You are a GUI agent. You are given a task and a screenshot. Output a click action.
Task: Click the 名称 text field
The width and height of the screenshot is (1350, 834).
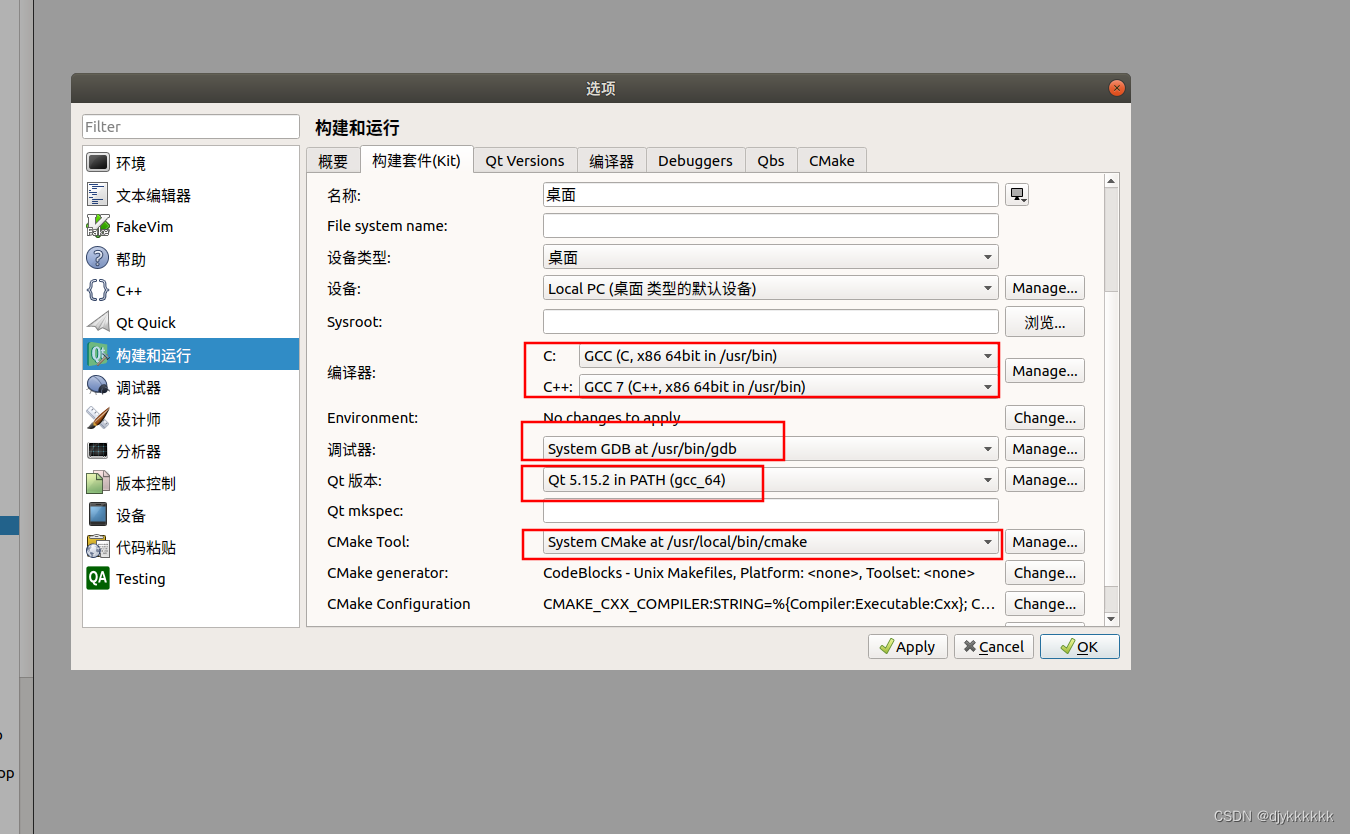[x=771, y=195]
